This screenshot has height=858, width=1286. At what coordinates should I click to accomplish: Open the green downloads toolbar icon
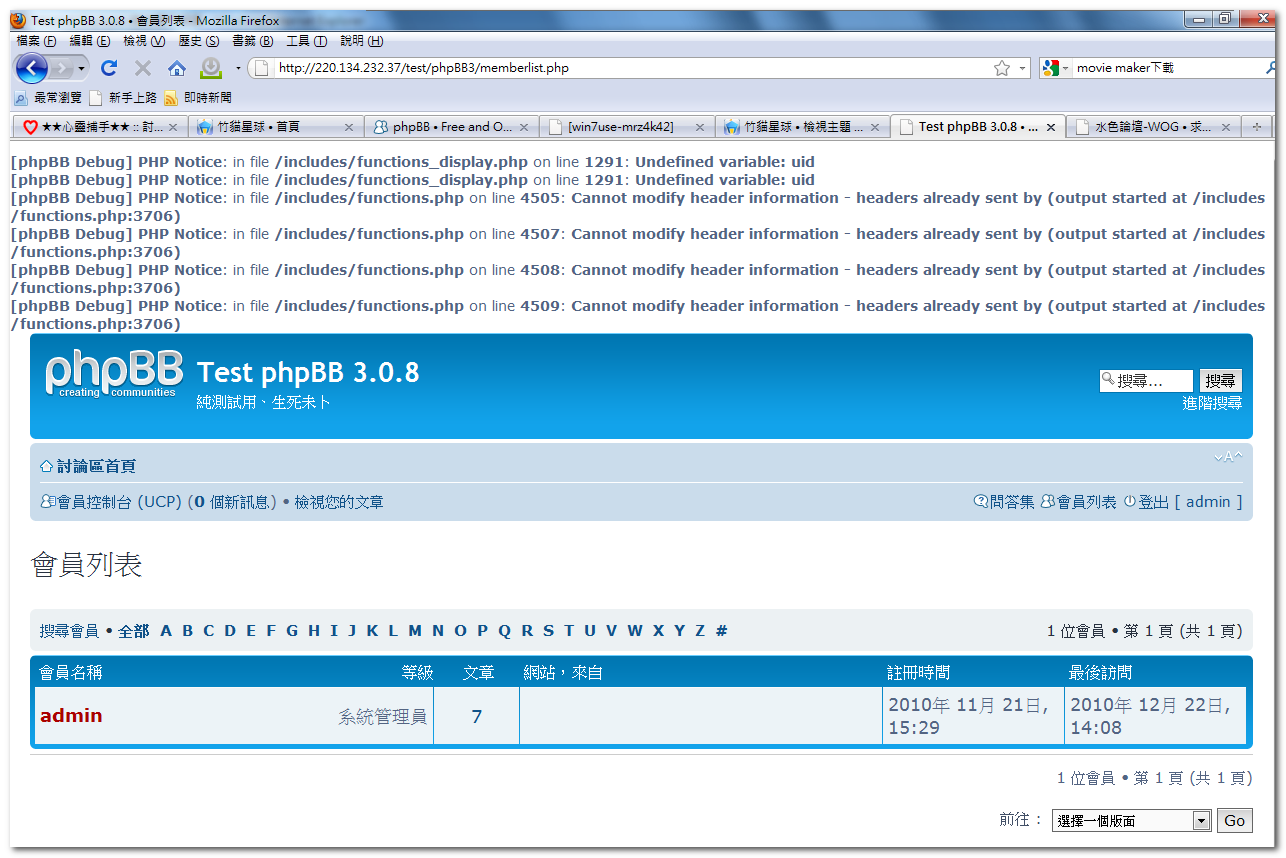tap(211, 68)
